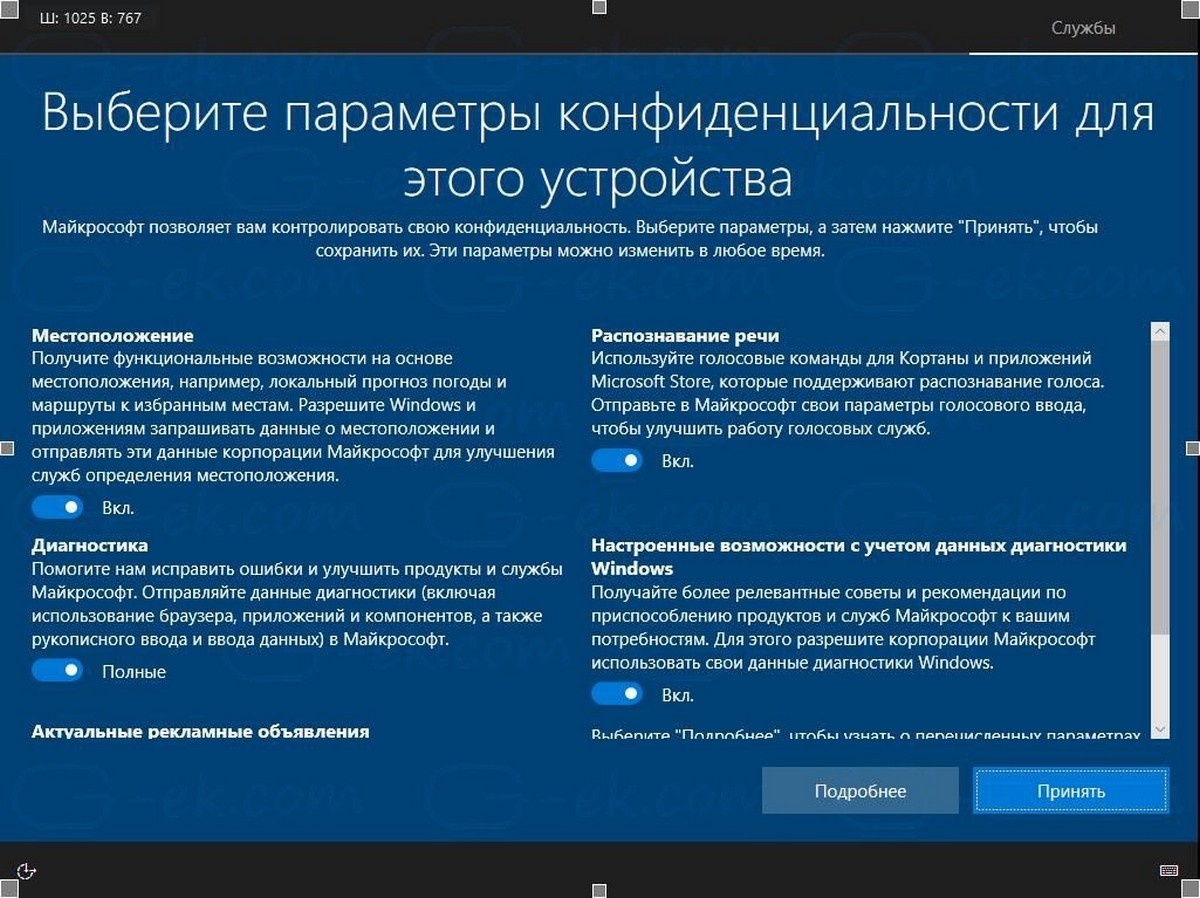Click the Ш: 1025 В: 767 size indicator
This screenshot has width=1200, height=898.
tap(92, 18)
